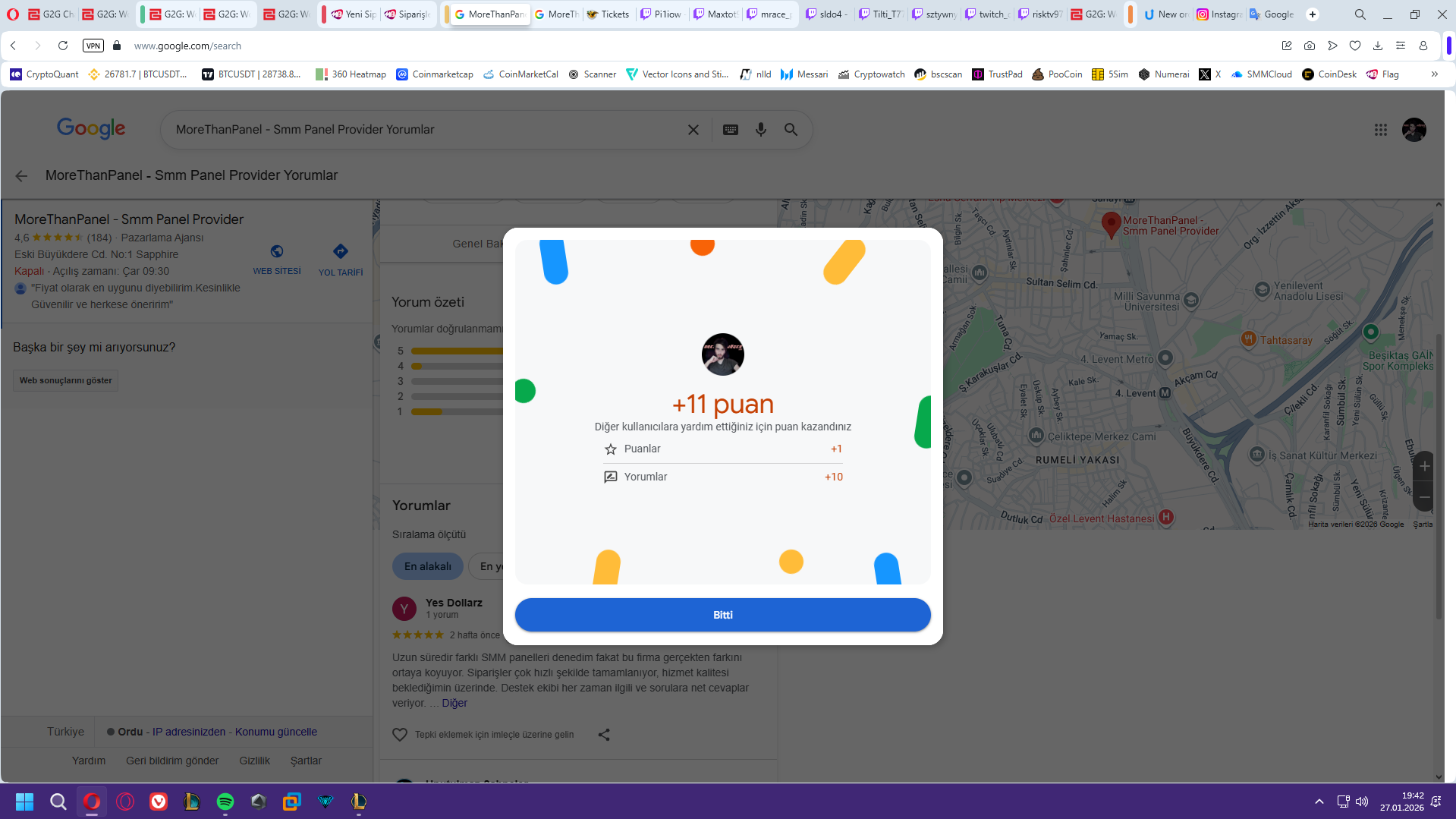Screen dimensions: 1456x819
Task: Open volume control in system tray
Action: pyautogui.click(x=1362, y=802)
